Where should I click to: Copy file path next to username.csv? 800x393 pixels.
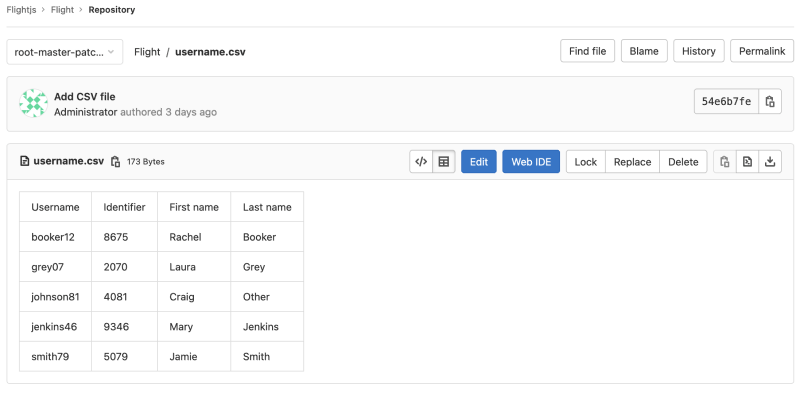click(116, 162)
